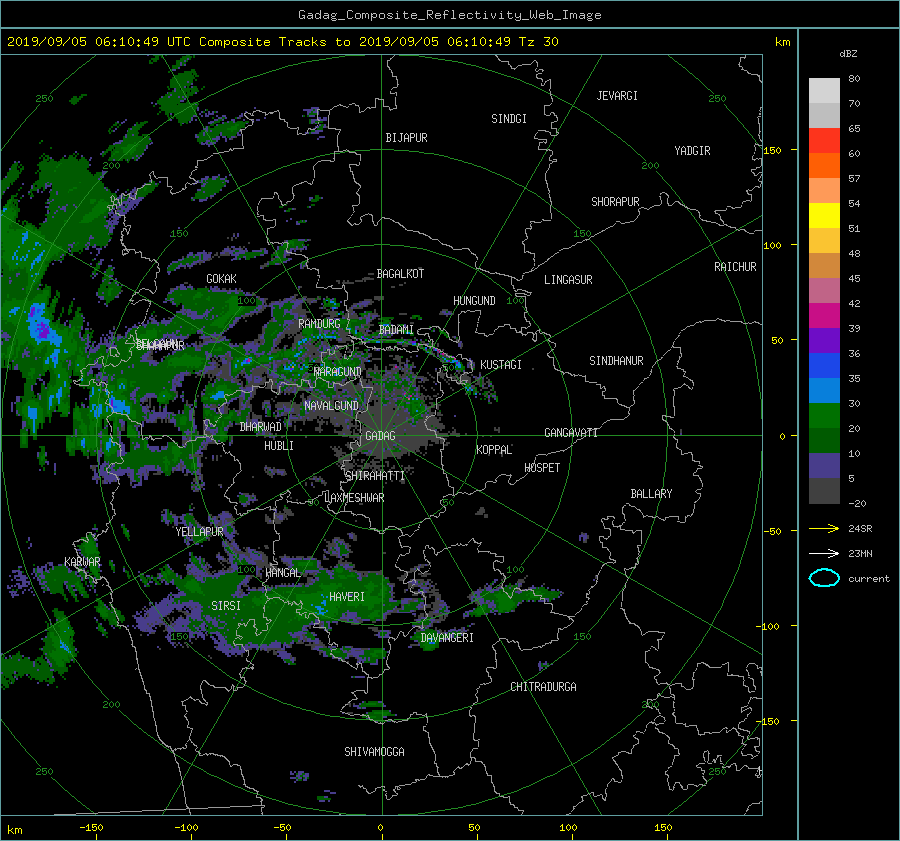The width and height of the screenshot is (900, 841).
Task: Select the light gray 70-80 dBZ swatch
Action: (x=824, y=91)
